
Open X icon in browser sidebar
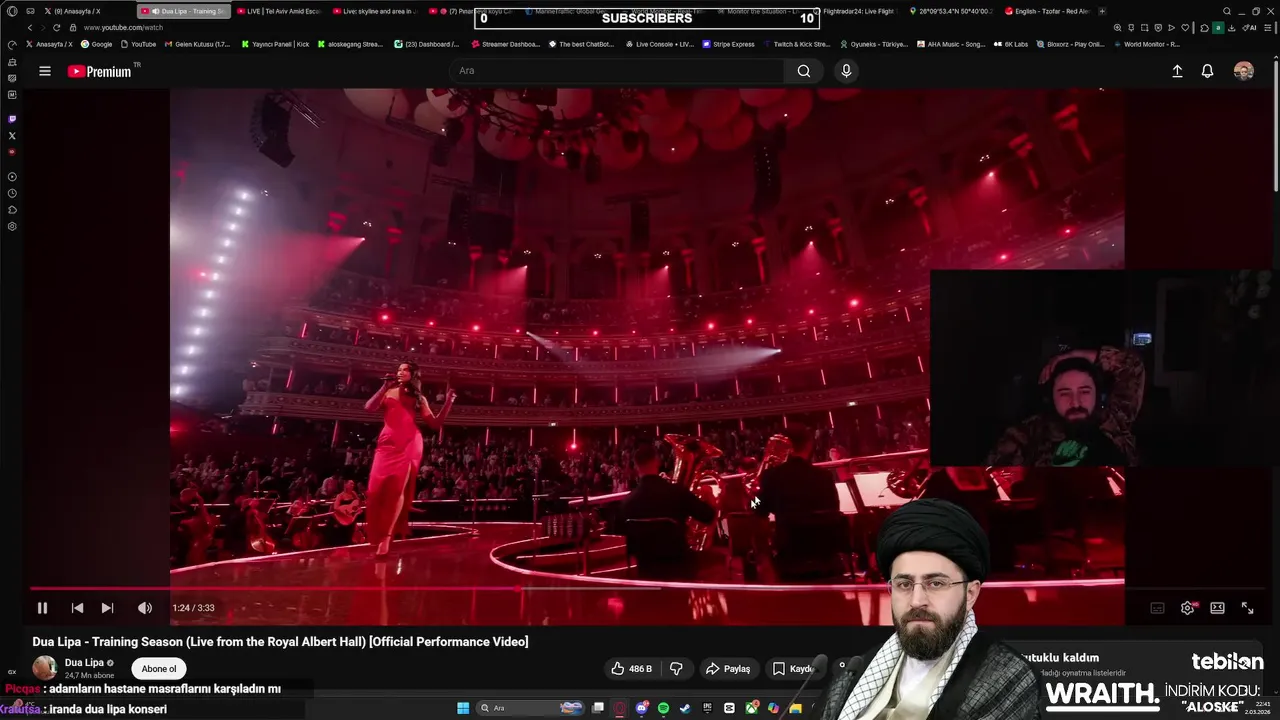tap(12, 135)
